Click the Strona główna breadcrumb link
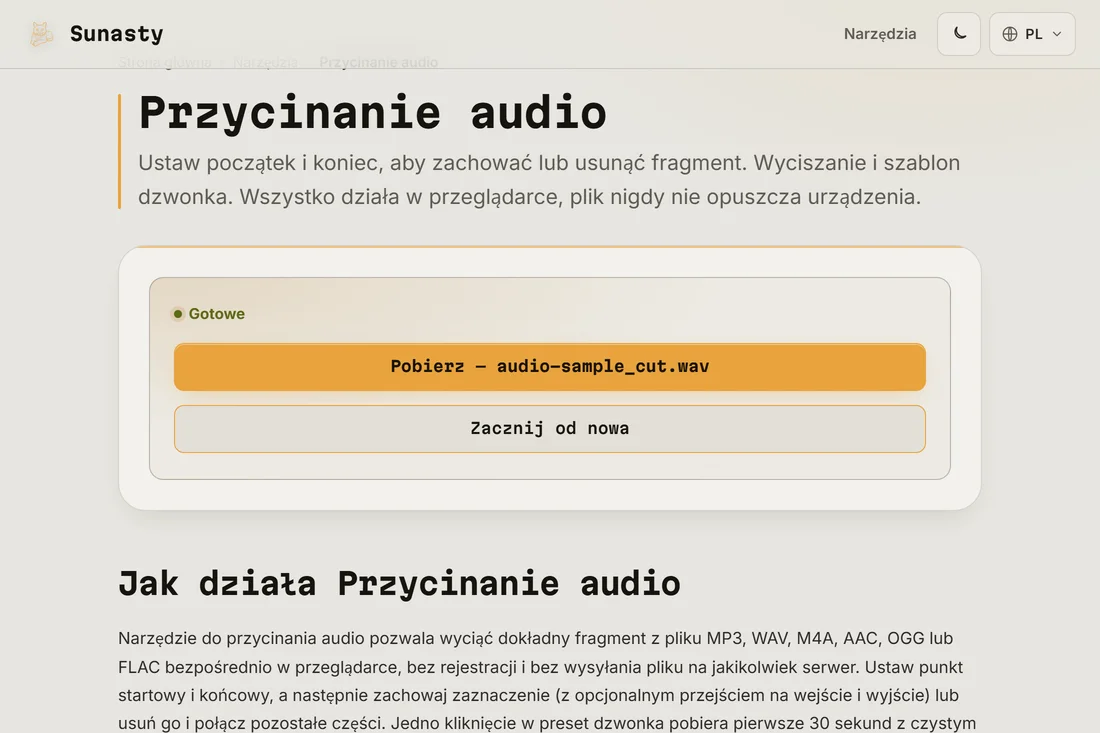1100x733 pixels. tap(164, 62)
